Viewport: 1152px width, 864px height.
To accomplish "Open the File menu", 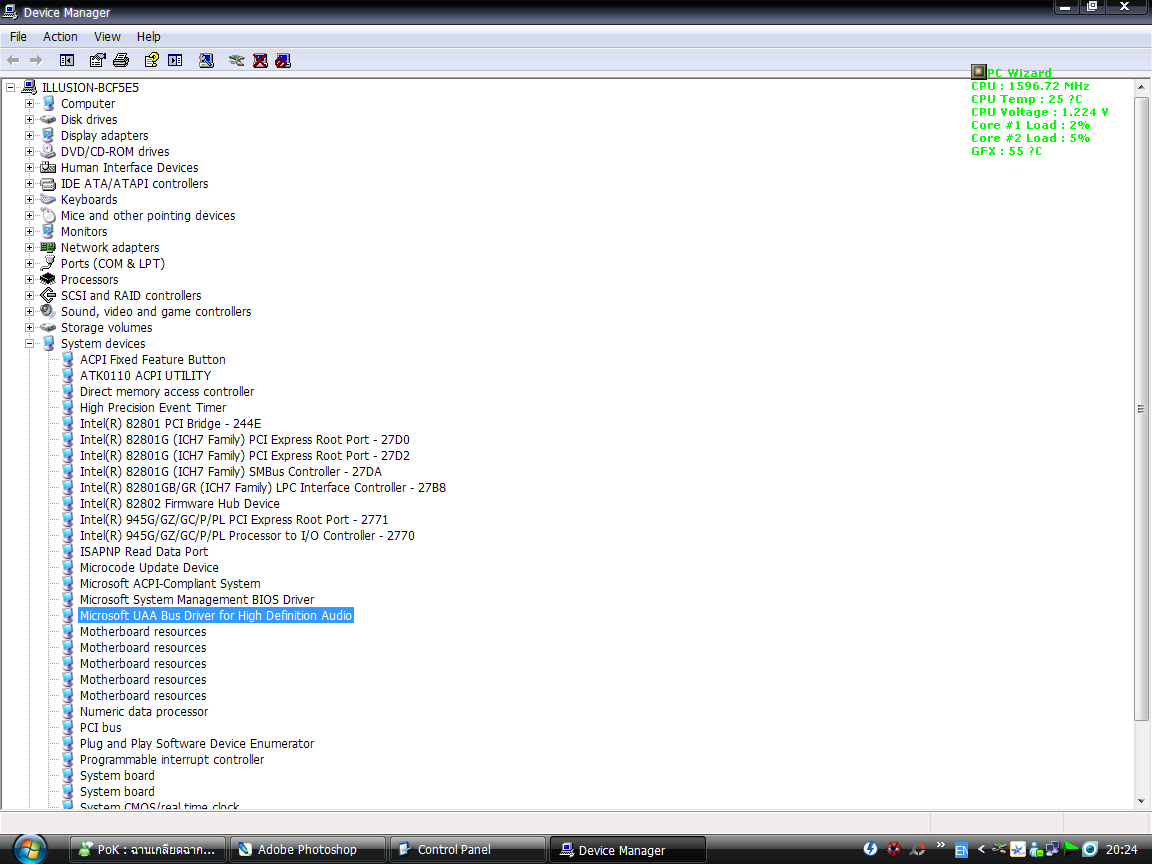I will pyautogui.click(x=18, y=37).
